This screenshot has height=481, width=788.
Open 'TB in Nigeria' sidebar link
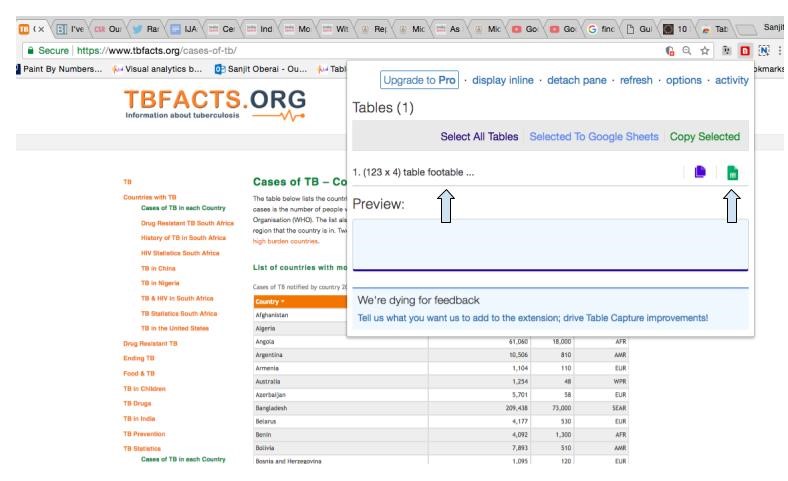tap(160, 283)
